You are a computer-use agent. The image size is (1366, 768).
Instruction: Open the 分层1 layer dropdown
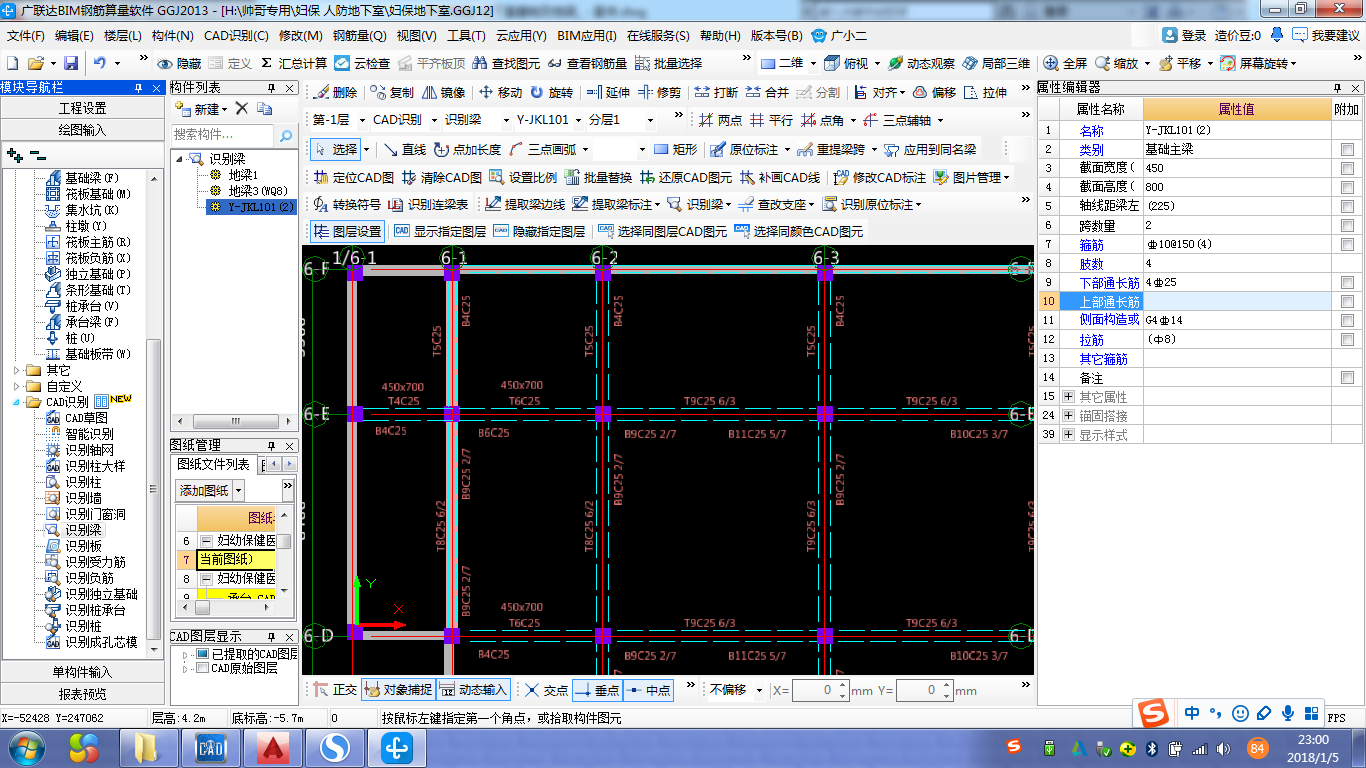[x=651, y=120]
